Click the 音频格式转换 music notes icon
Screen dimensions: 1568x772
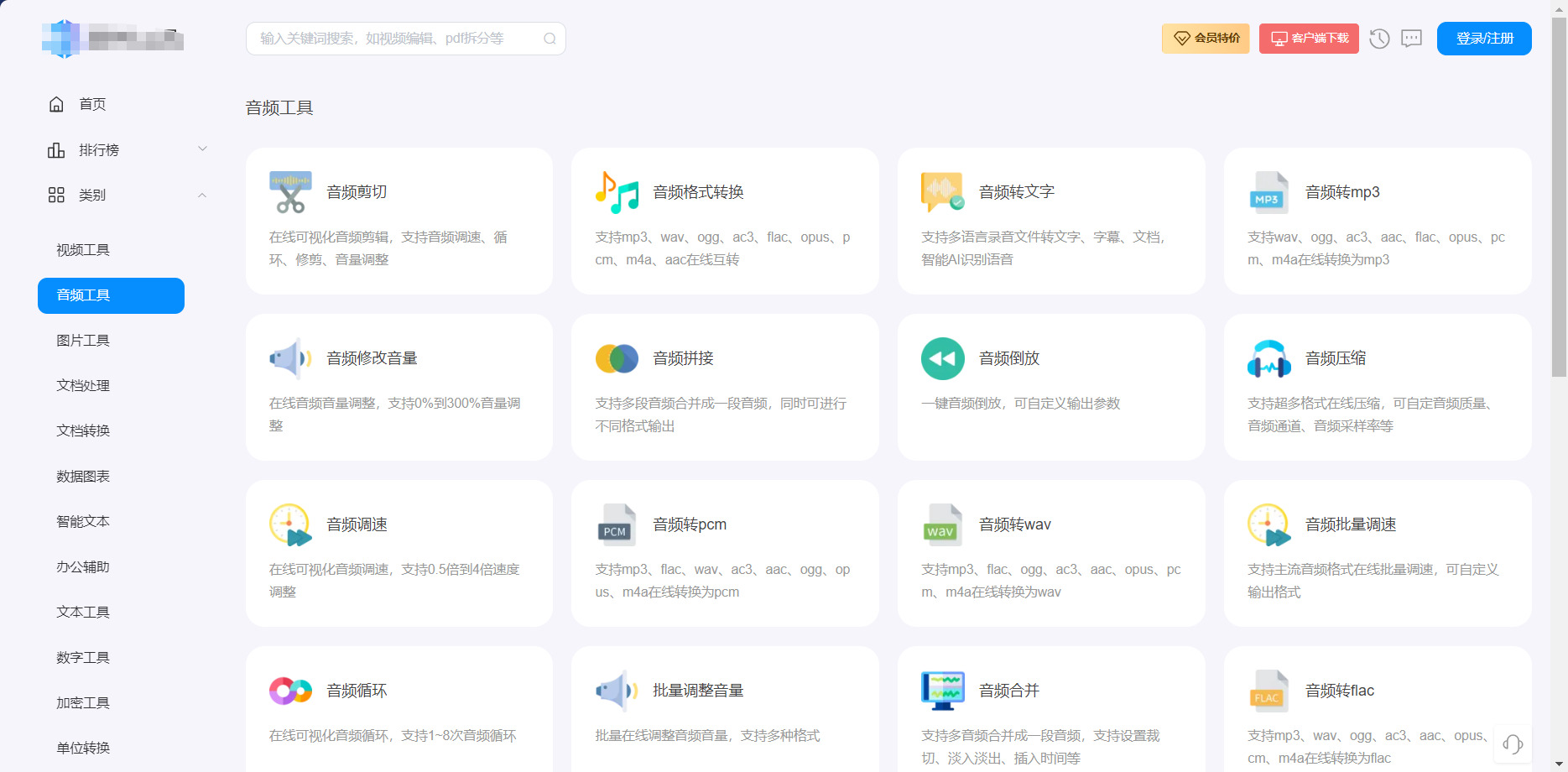click(617, 192)
